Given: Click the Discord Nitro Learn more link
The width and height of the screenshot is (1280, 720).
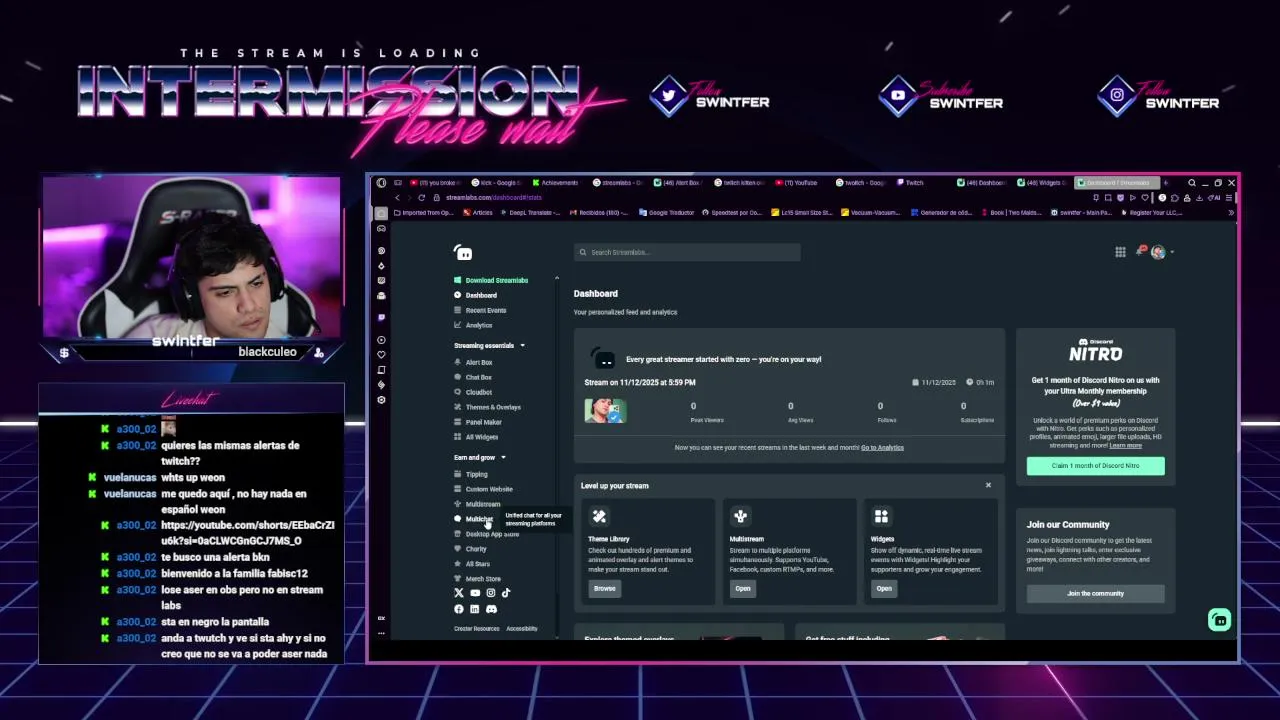Looking at the screenshot, I should (1125, 446).
